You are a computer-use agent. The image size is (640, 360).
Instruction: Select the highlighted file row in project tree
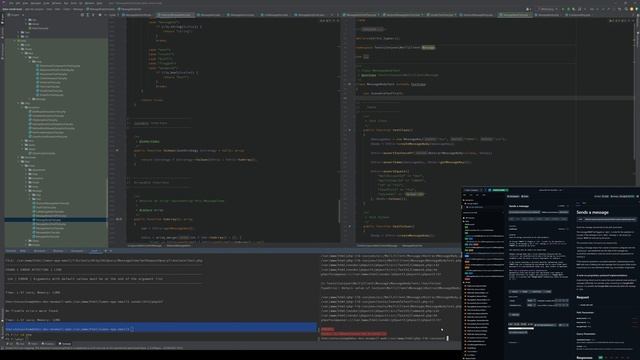coord(56,220)
